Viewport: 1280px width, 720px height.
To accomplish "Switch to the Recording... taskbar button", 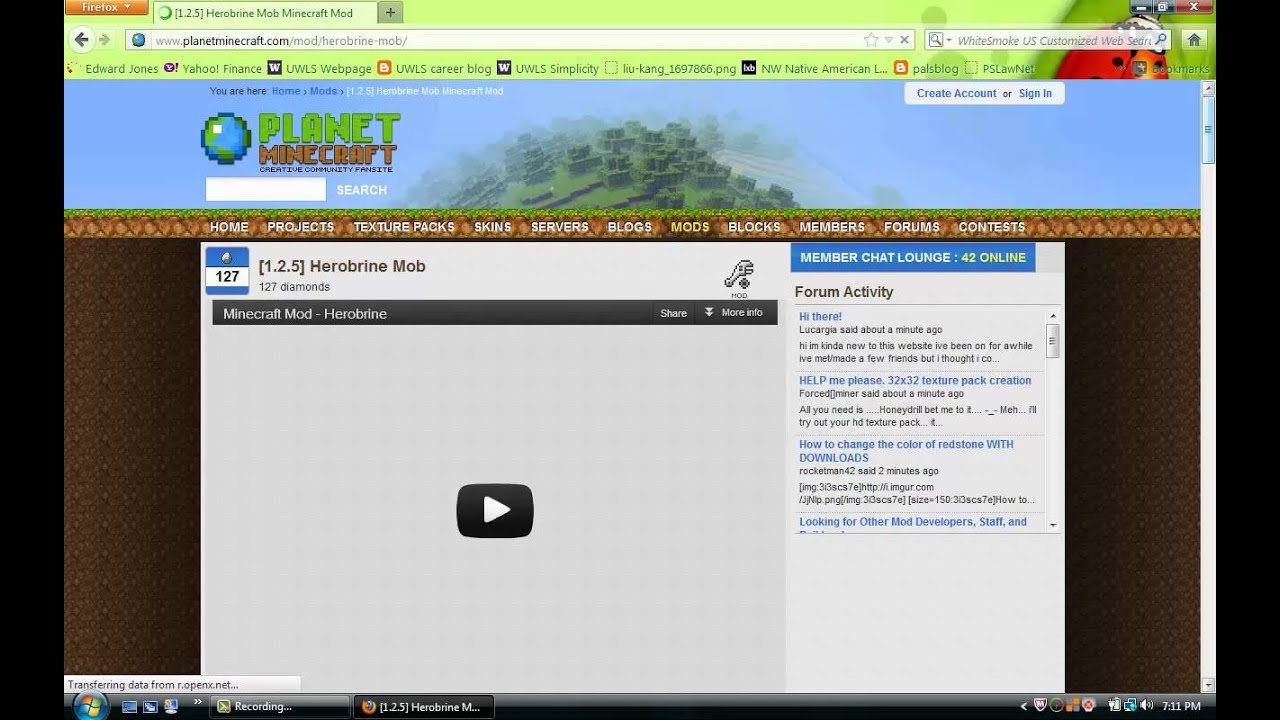I will tap(280, 706).
